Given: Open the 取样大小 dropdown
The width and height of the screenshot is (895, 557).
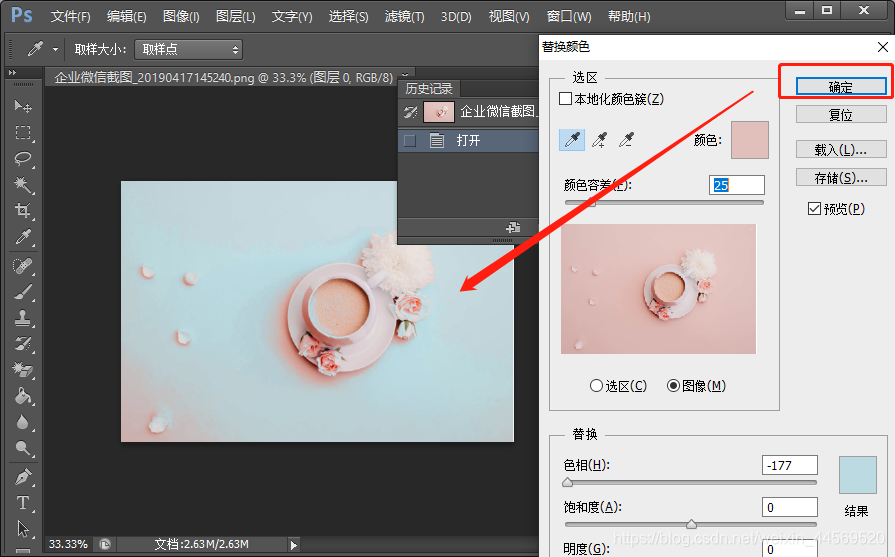Looking at the screenshot, I should [x=188, y=50].
